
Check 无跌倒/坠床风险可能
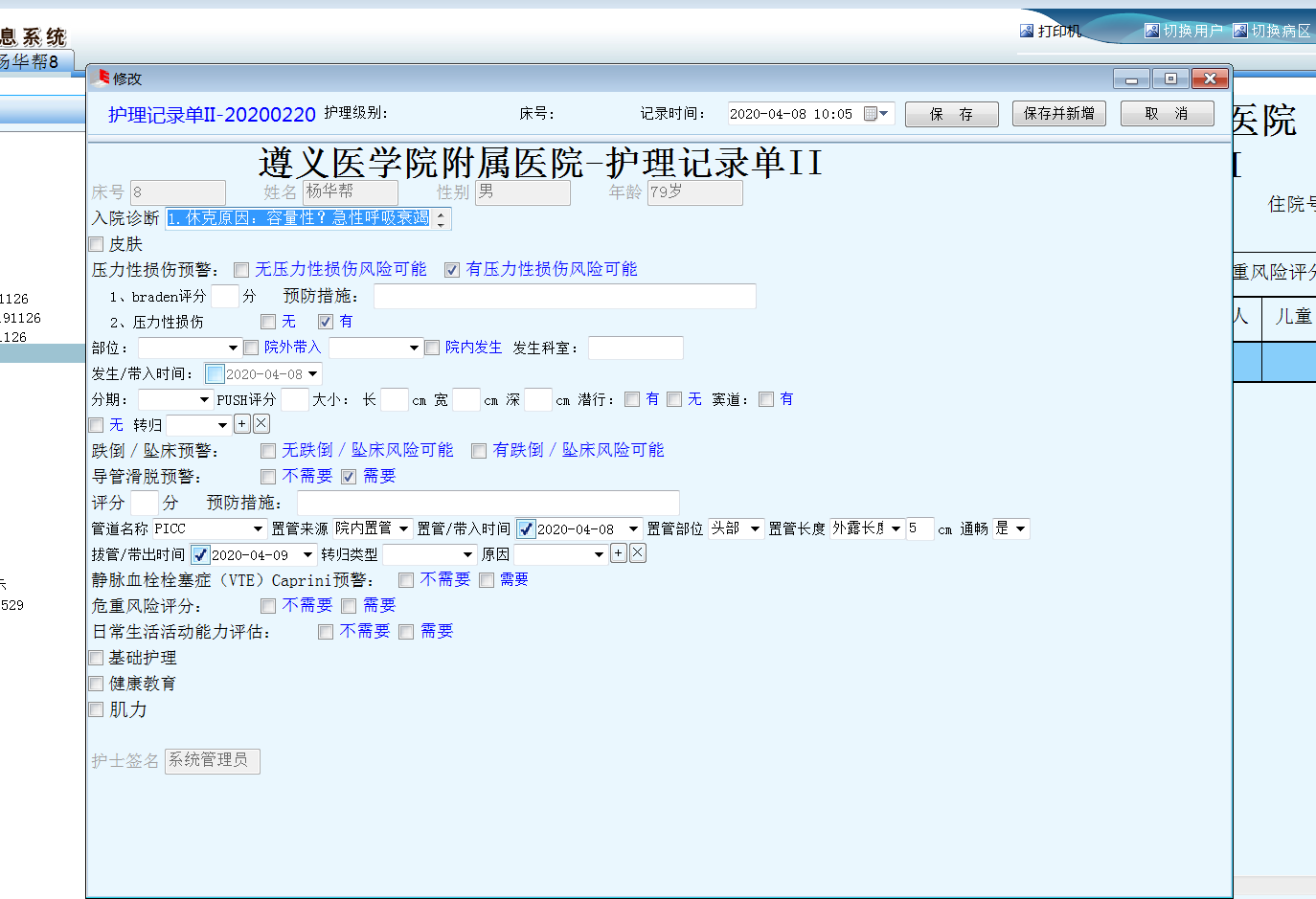(268, 451)
